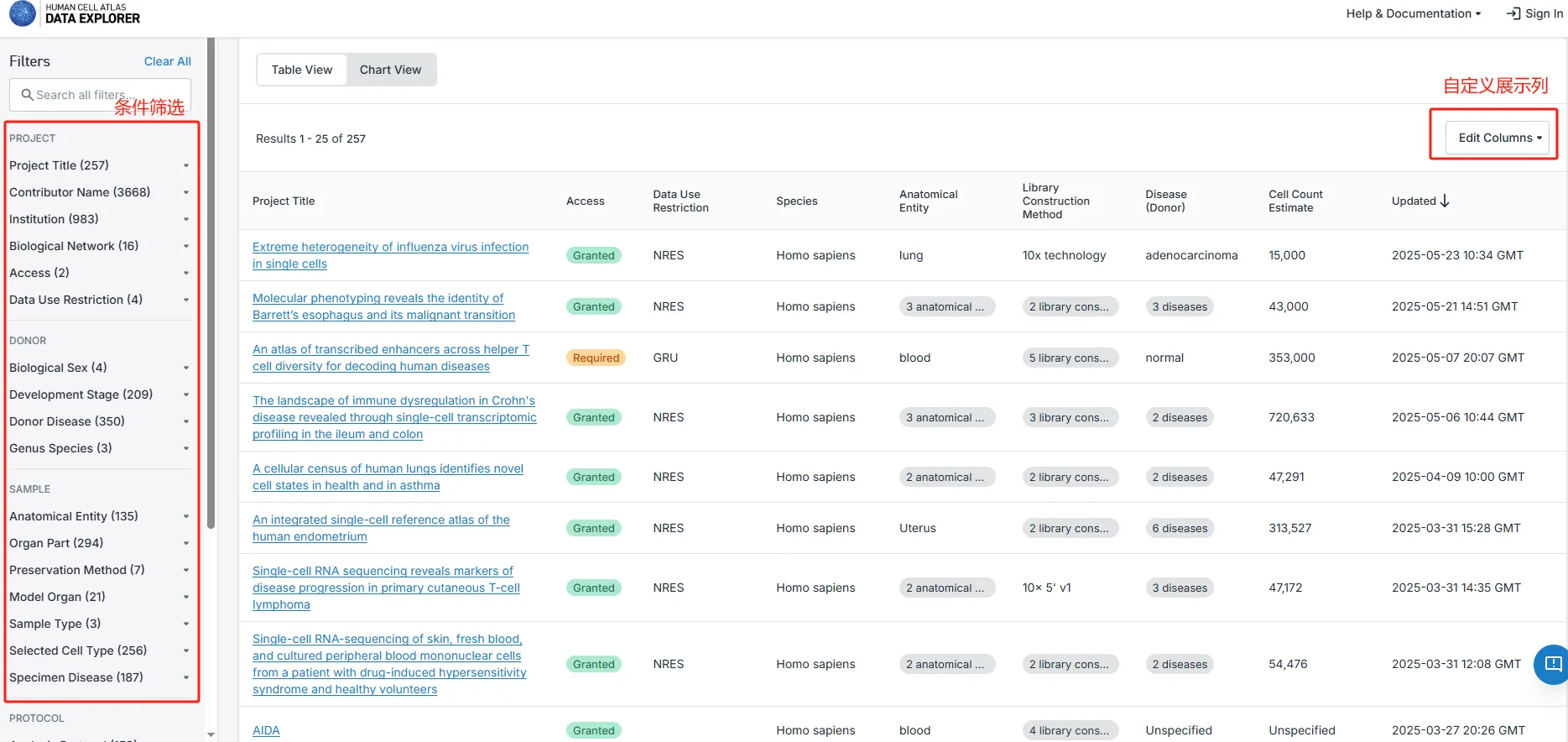
Task: Open Help & Documentation menu
Action: 1413,13
